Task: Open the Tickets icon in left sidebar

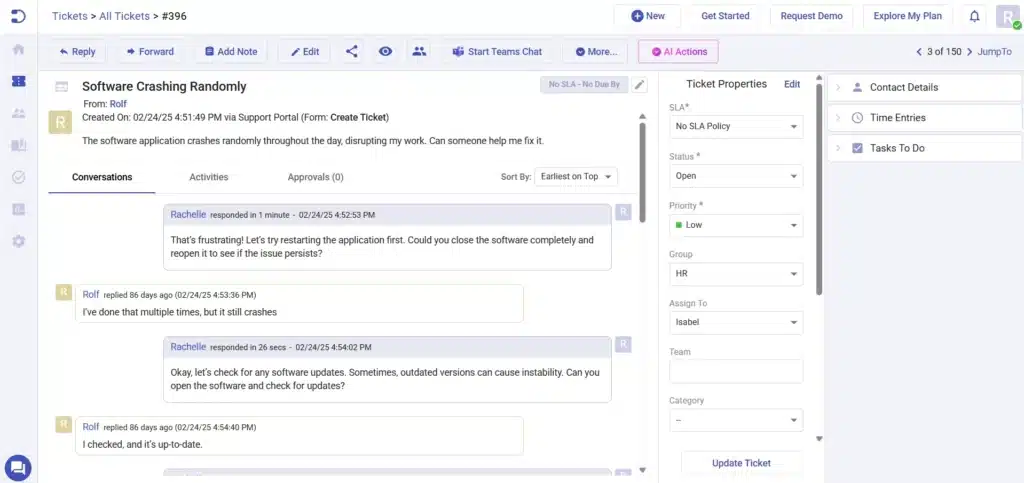Action: click(x=18, y=81)
